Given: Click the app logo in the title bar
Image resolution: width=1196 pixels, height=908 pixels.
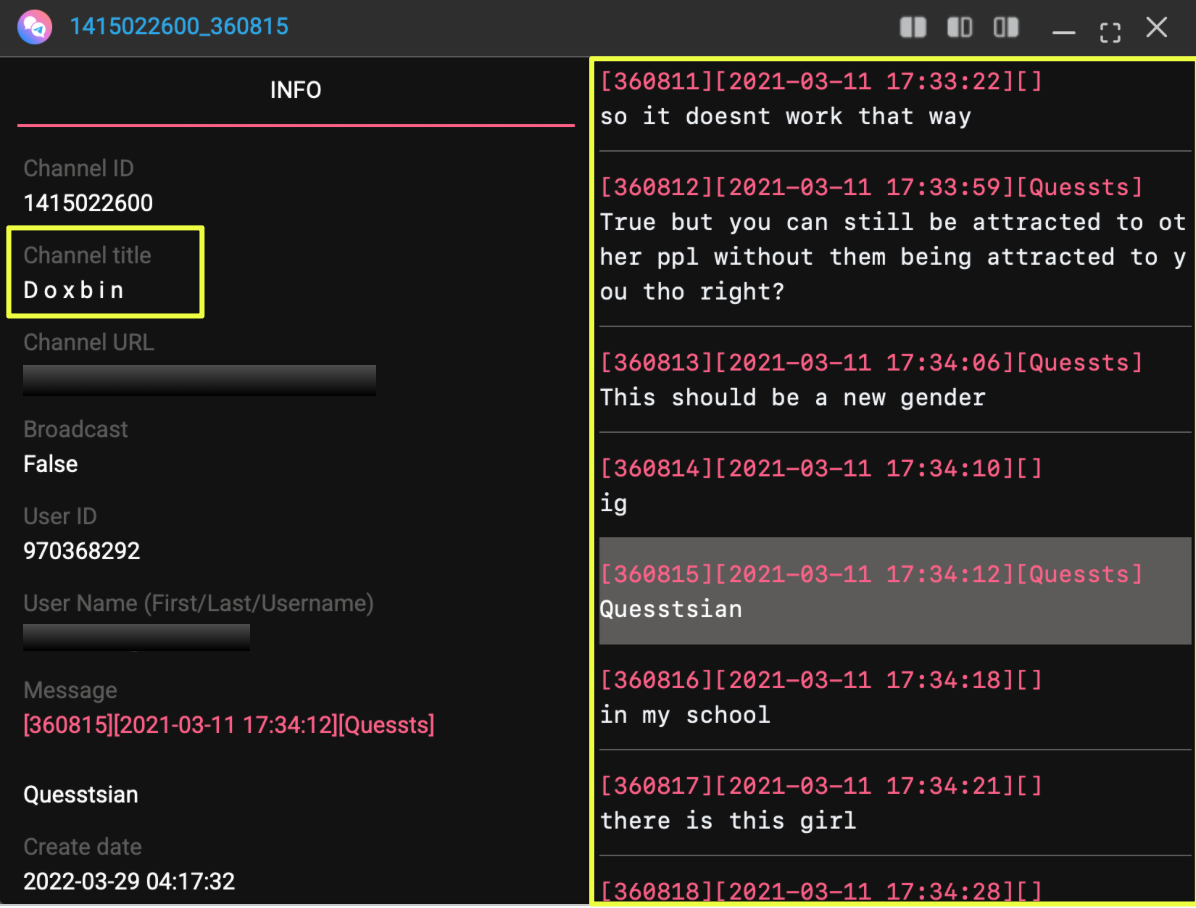Looking at the screenshot, I should [x=33, y=27].
